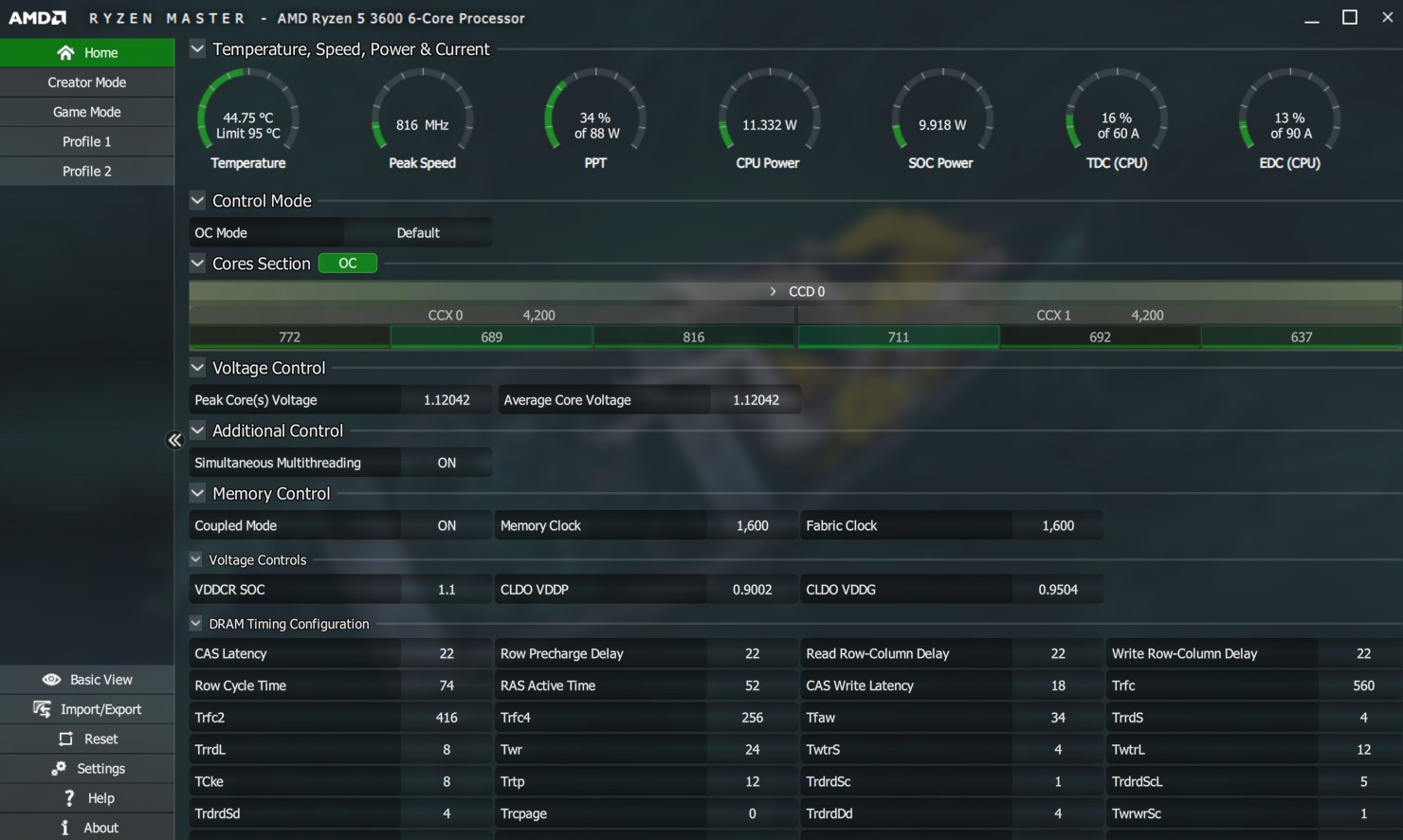The width and height of the screenshot is (1403, 840).
Task: Open Profile 1
Action: click(x=87, y=141)
